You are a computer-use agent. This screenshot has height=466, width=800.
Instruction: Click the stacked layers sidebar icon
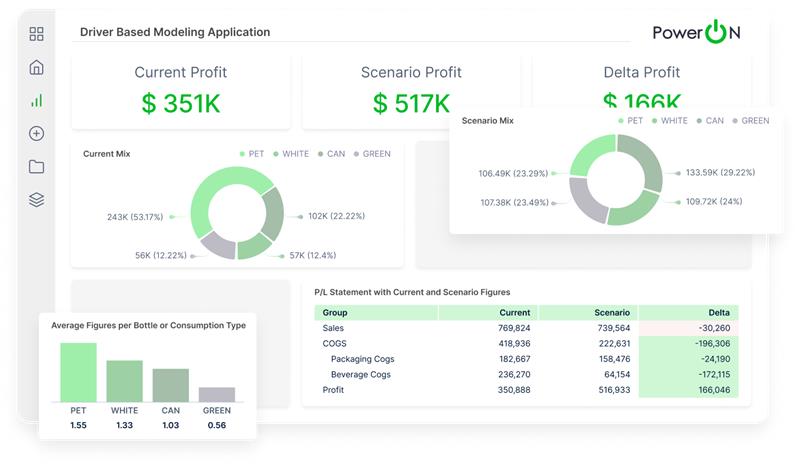click(37, 199)
